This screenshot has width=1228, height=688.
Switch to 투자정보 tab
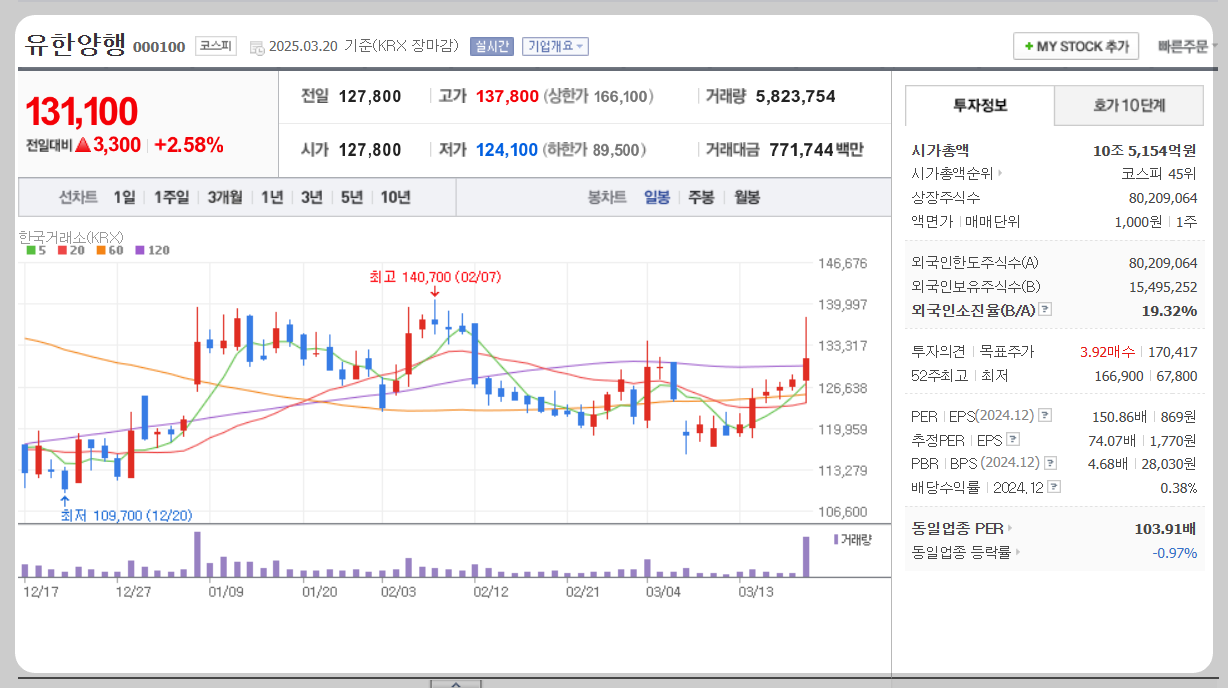(980, 105)
